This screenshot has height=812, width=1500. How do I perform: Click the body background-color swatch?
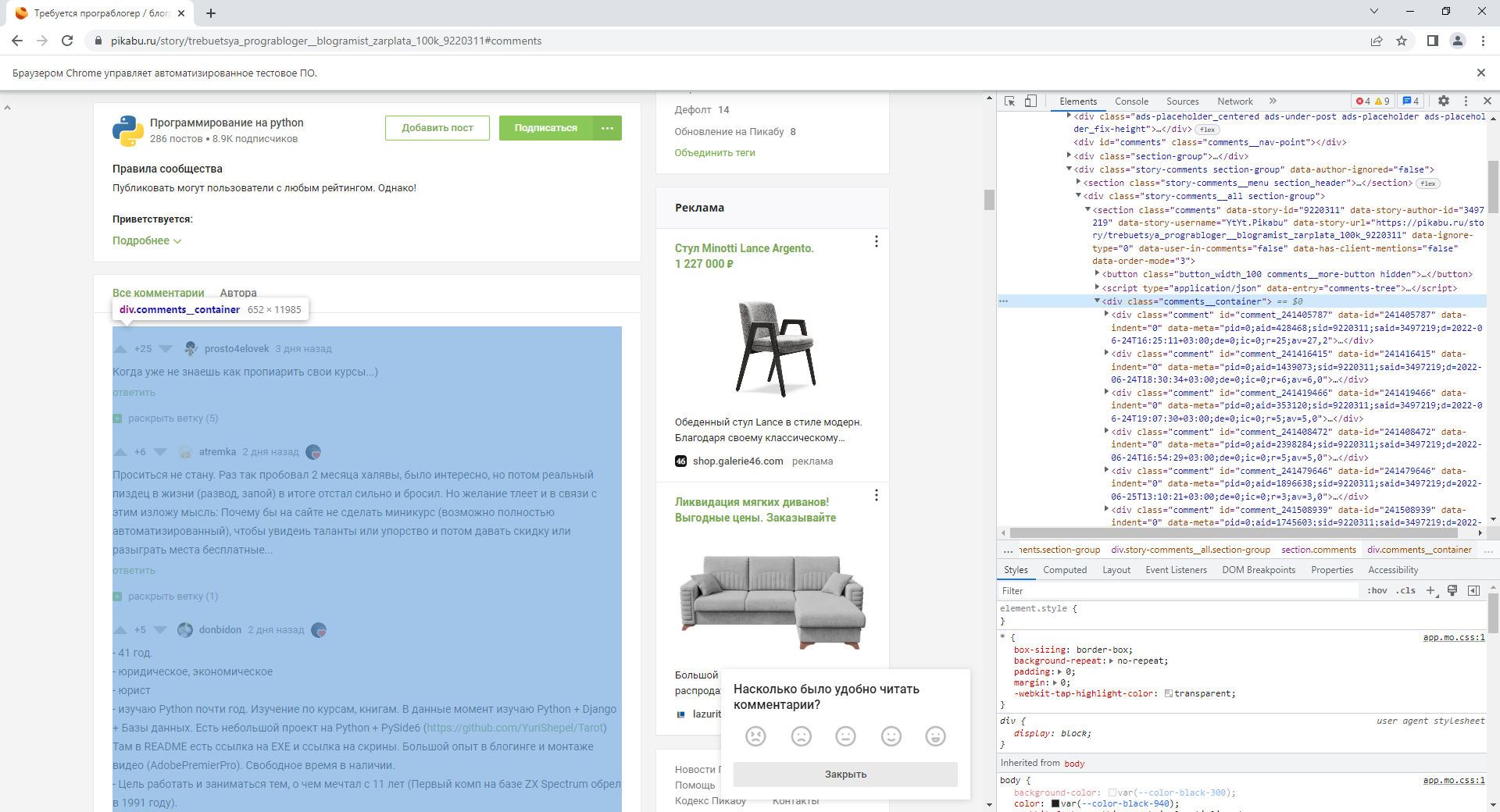(x=1112, y=792)
